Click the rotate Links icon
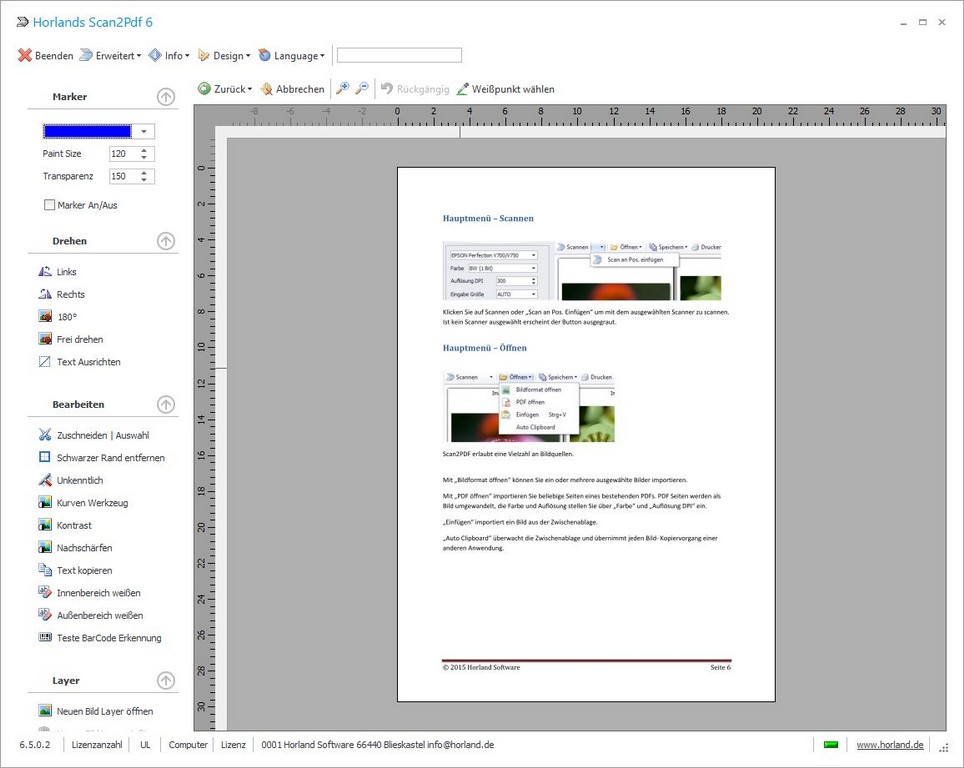The image size is (964, 768). 45,271
